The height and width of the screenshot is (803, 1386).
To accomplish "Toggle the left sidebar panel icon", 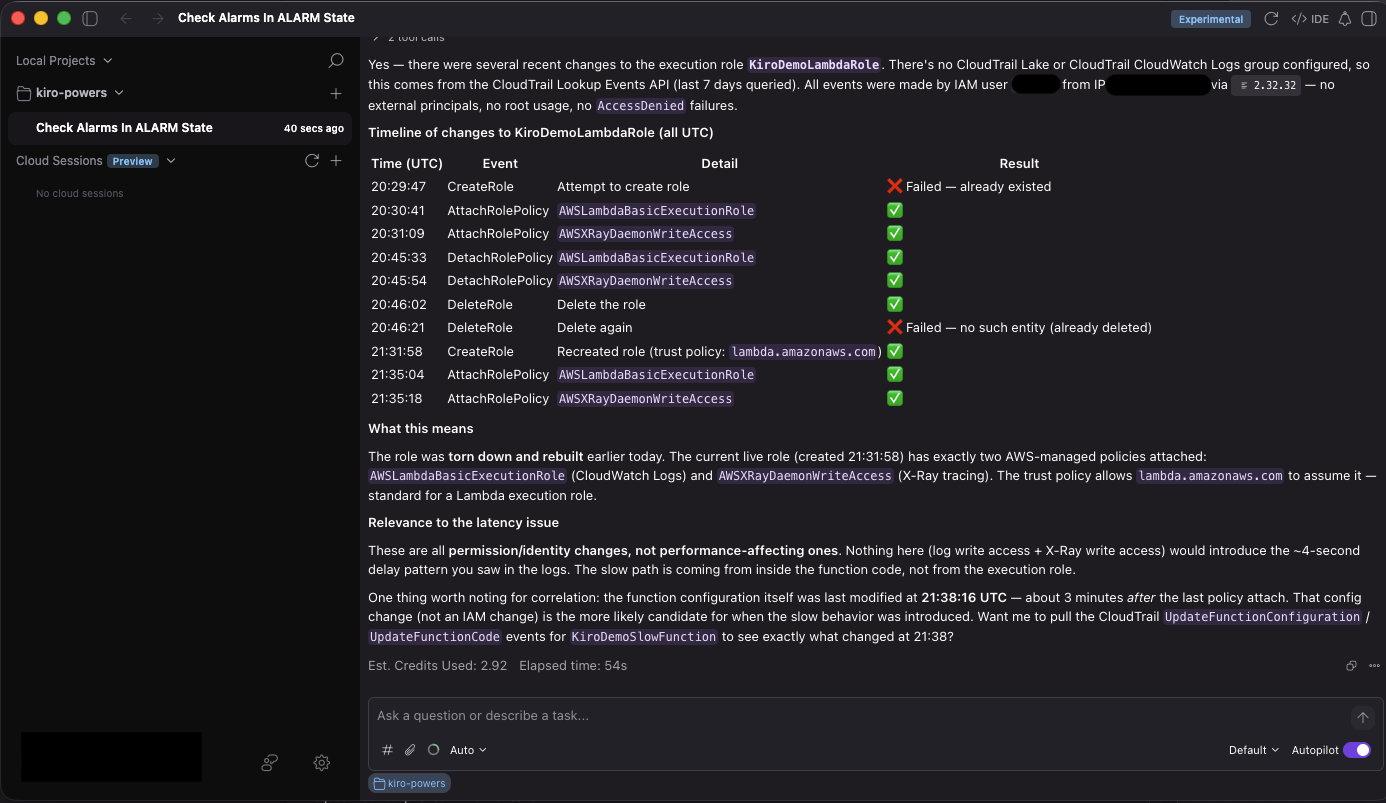I will tap(90, 18).
